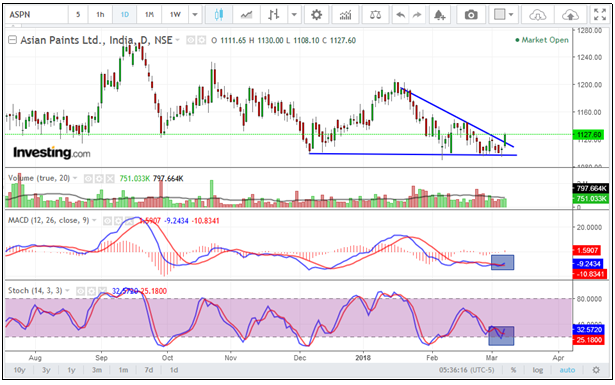Select bar chart style icon
This screenshot has height=385, width=615.
click(274, 15)
